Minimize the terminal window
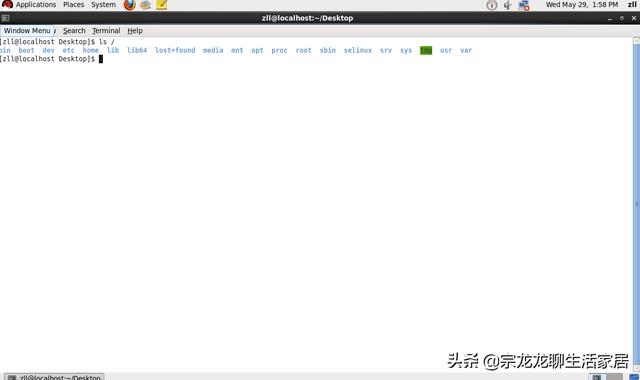640x380 pixels. [x=610, y=18]
